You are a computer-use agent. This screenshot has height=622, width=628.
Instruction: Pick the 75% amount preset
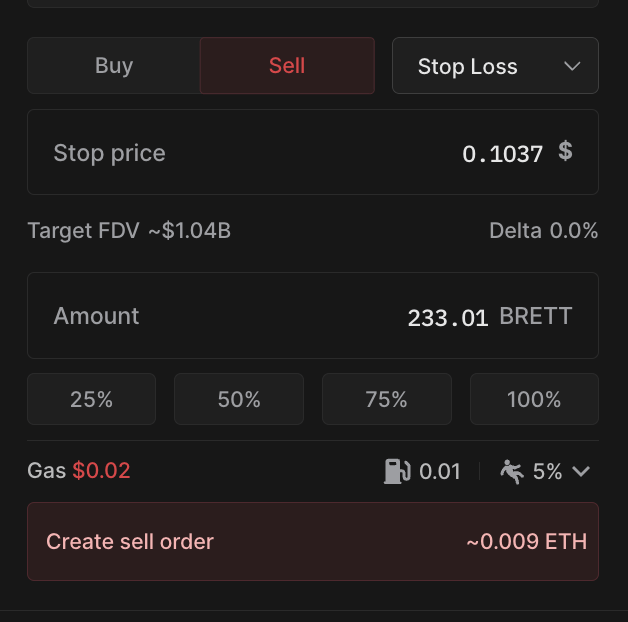[386, 400]
